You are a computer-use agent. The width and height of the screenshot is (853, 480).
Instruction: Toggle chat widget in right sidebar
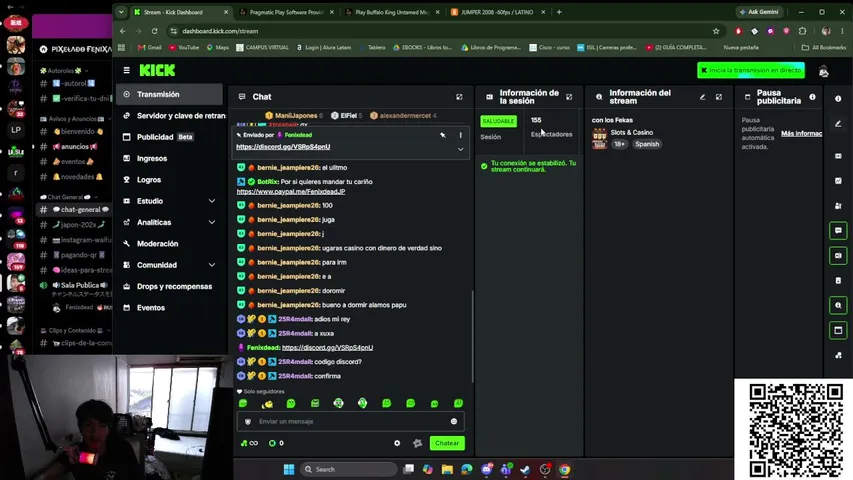coord(838,231)
